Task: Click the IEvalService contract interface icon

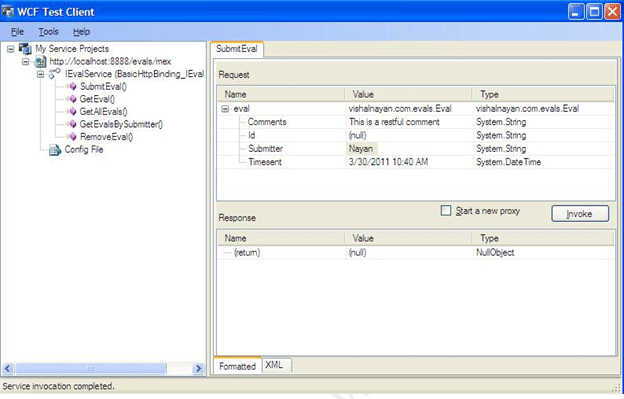Action: coord(55,74)
